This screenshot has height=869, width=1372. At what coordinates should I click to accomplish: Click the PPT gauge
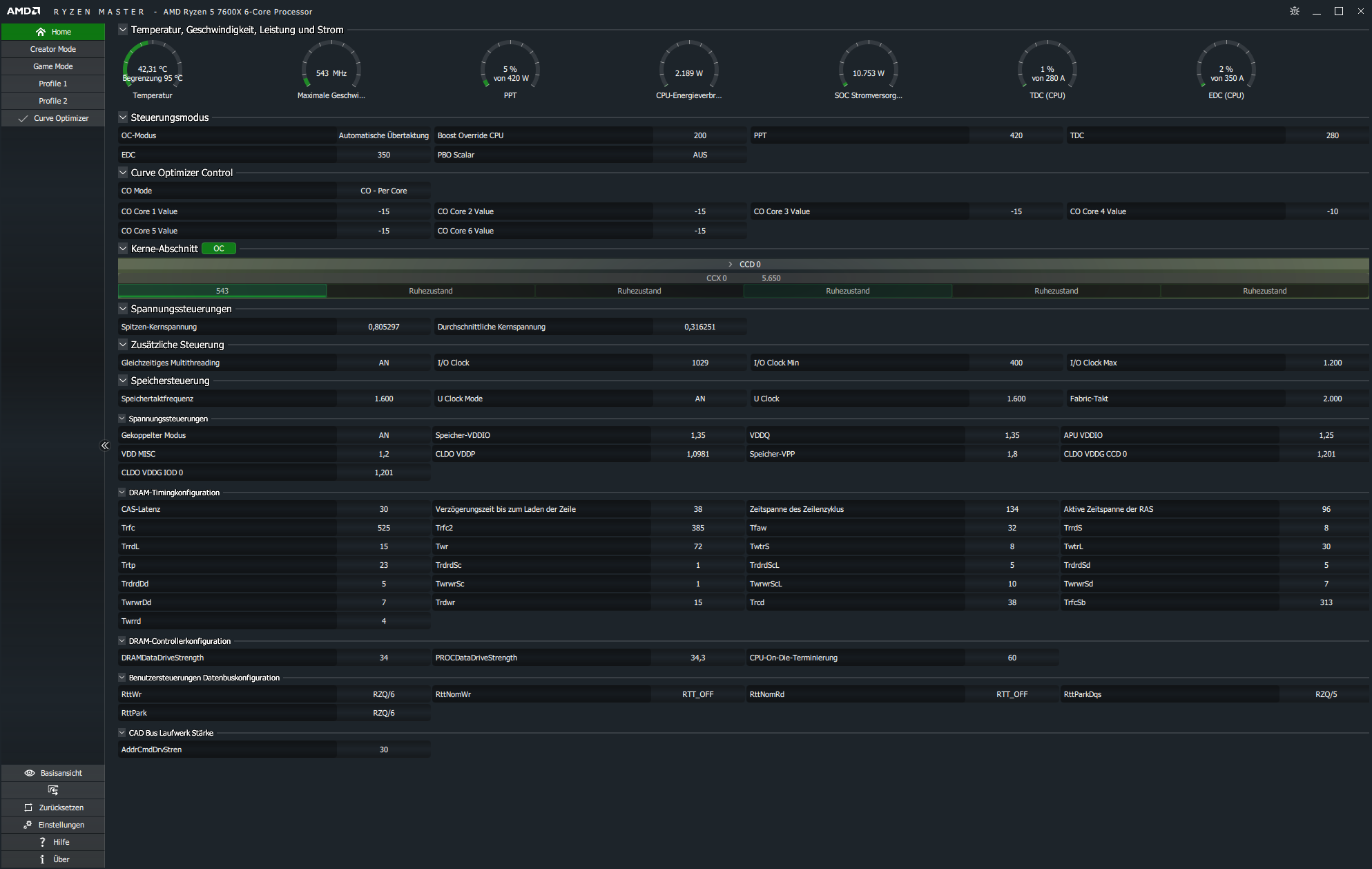(x=510, y=69)
